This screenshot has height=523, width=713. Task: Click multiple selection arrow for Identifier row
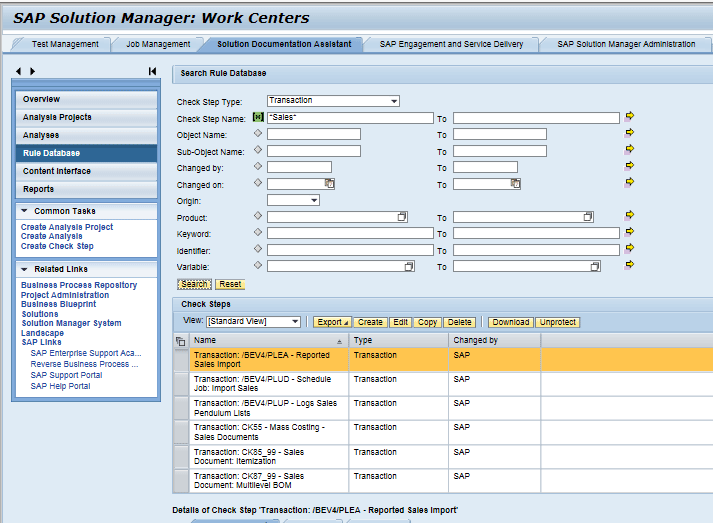(x=629, y=248)
